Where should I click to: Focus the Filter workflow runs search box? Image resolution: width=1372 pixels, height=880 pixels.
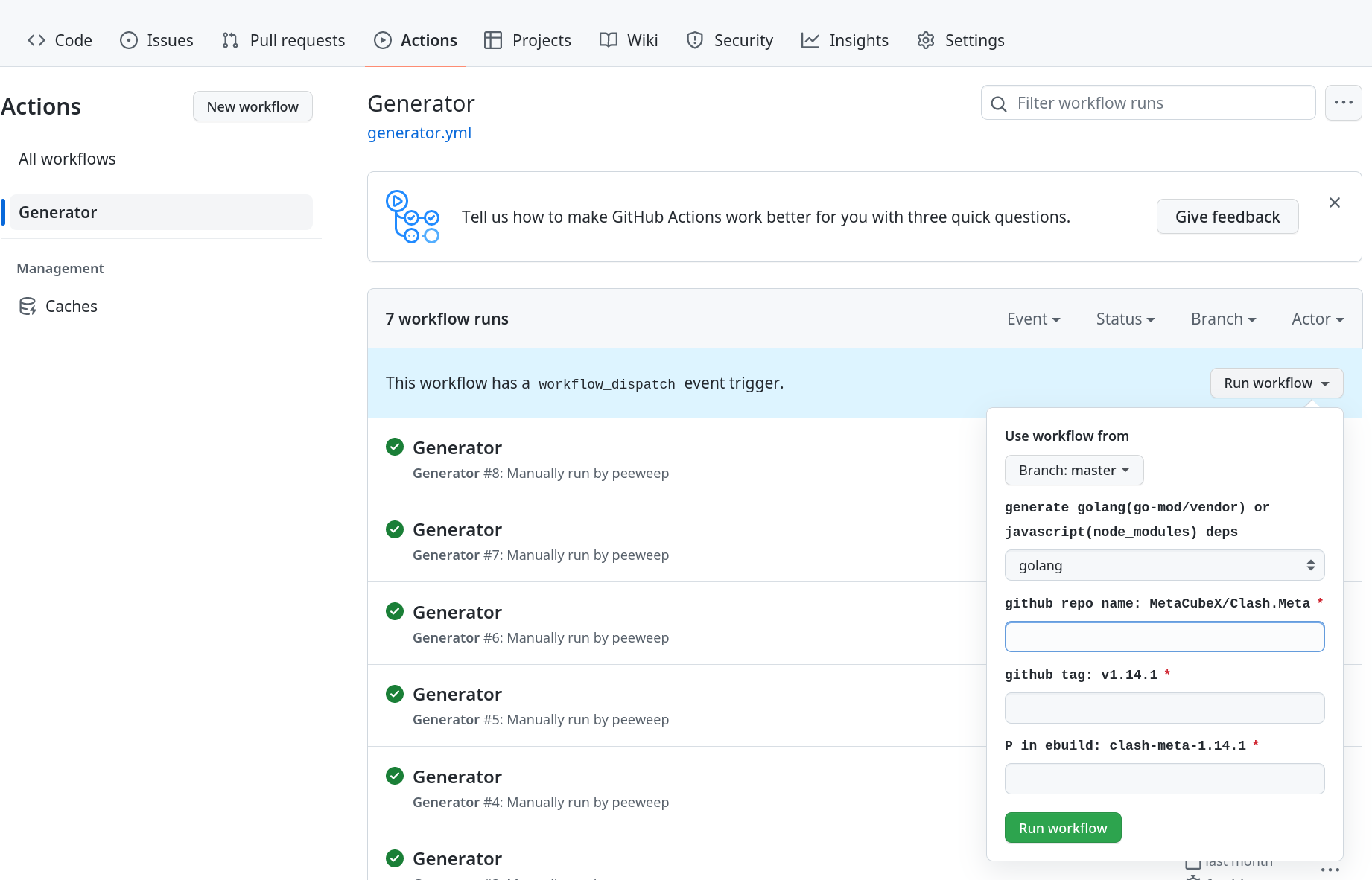[x=1148, y=103]
